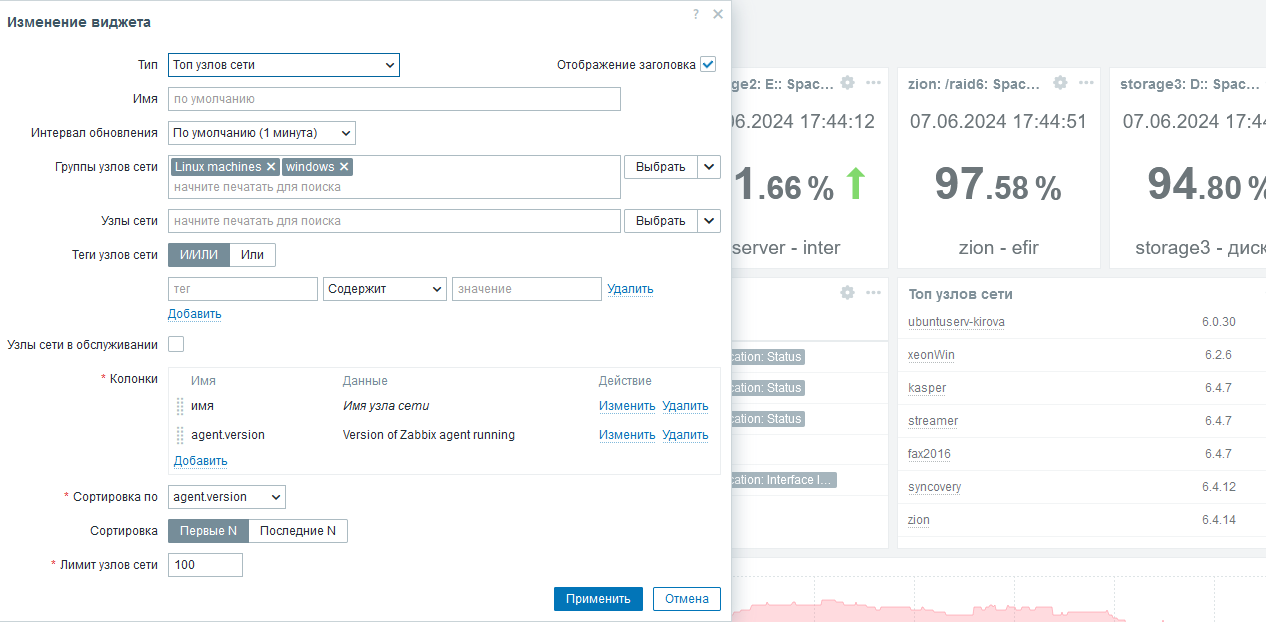This screenshot has height=622, width=1266.
Task: Open the Сортировка по agent.version dropdown
Action: [x=227, y=497]
